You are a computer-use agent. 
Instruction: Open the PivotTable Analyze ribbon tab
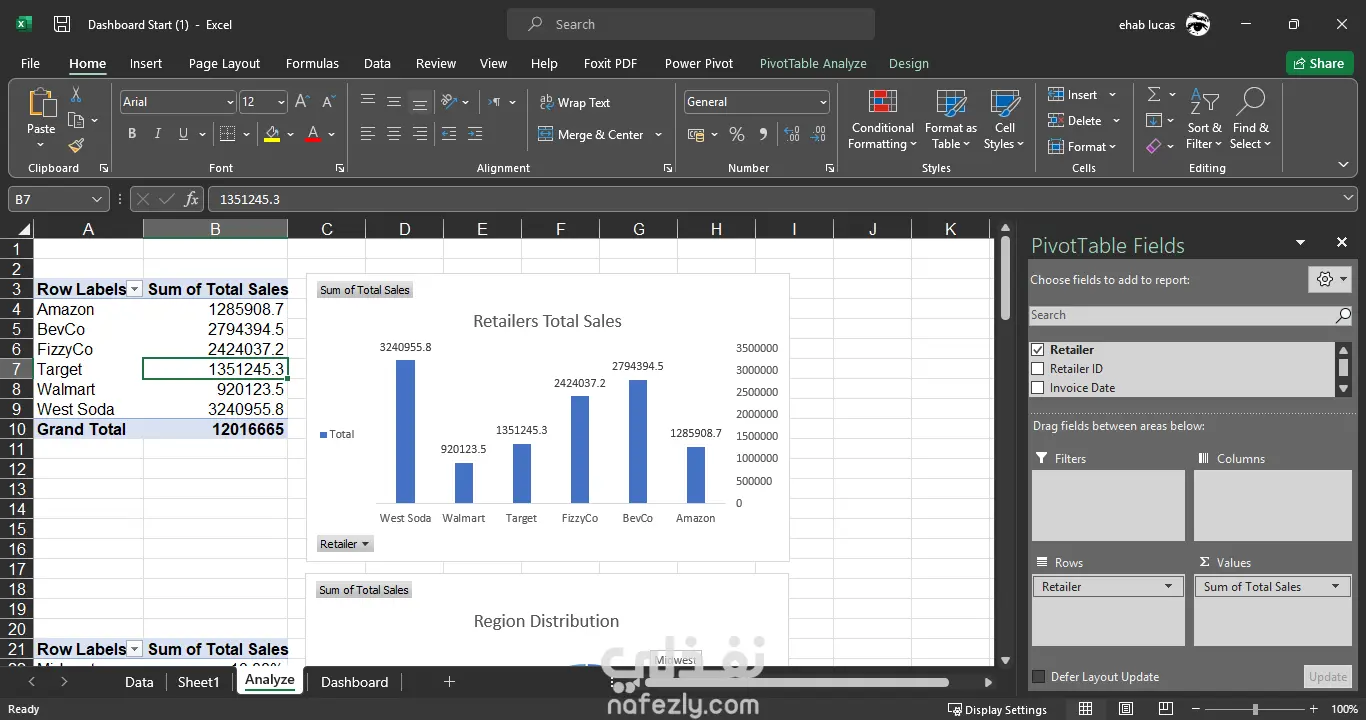[x=812, y=63]
